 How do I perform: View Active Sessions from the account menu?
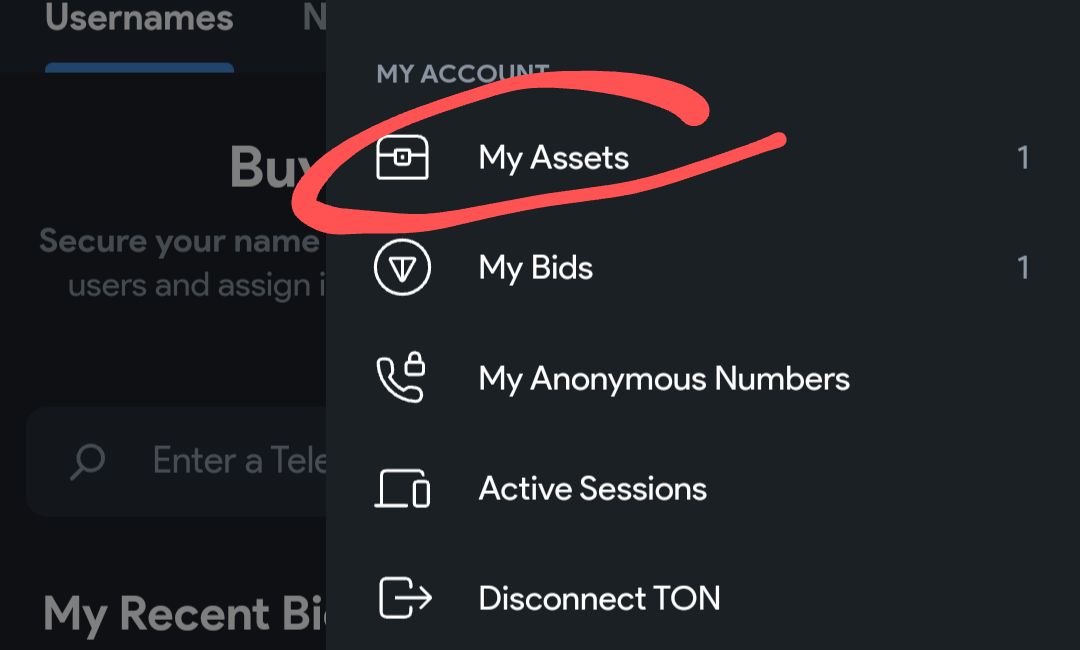[593, 489]
